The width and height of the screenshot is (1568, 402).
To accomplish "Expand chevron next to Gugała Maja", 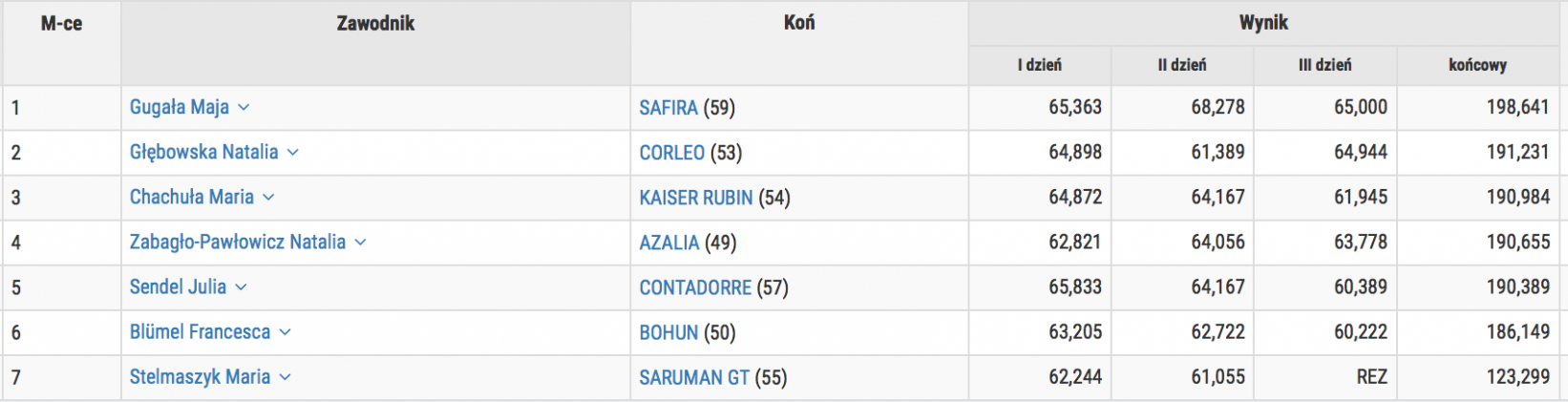I will (244, 108).
